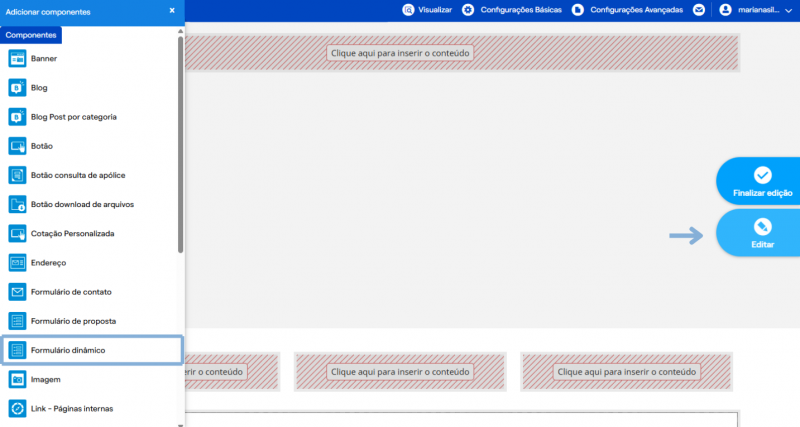Click the components panel scrollbar thumb
The width and height of the screenshot is (800, 427).
tap(180, 144)
